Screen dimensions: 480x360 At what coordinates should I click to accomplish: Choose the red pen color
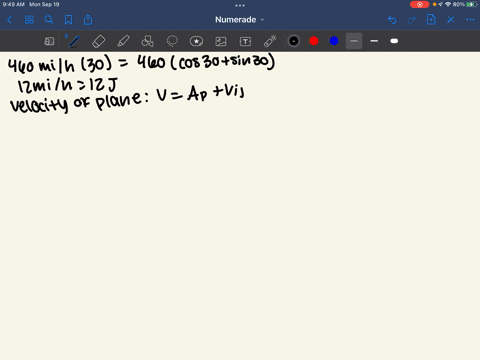(x=314, y=41)
